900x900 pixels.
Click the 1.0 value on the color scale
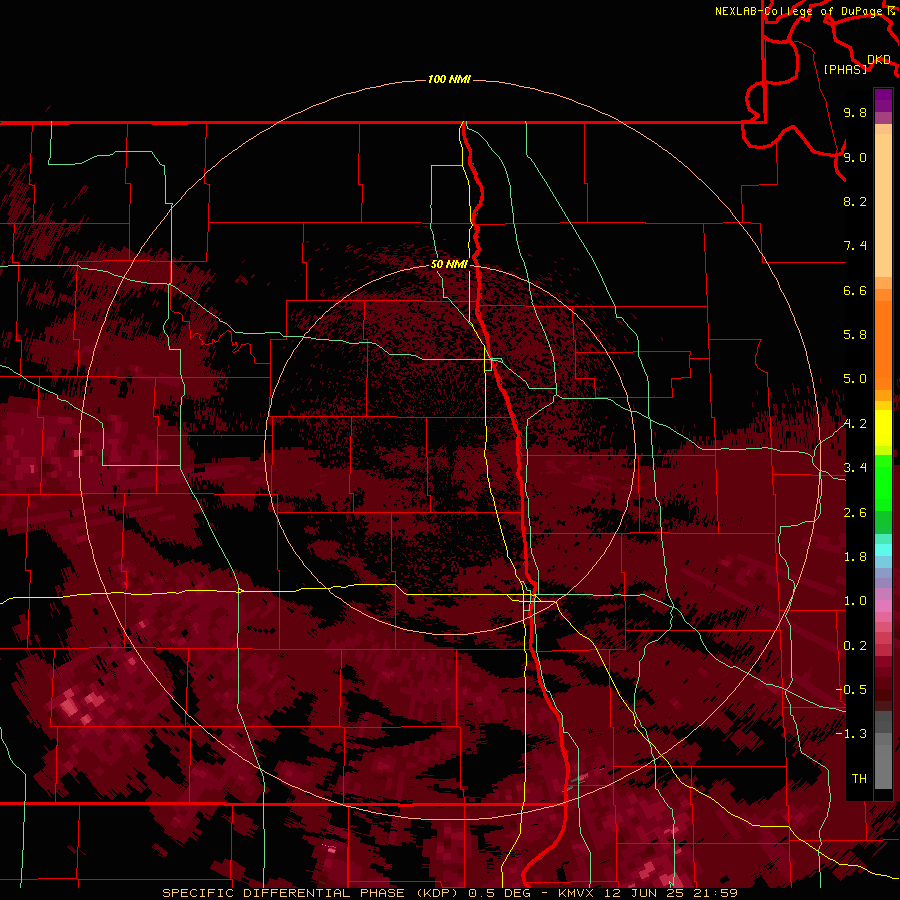point(855,601)
